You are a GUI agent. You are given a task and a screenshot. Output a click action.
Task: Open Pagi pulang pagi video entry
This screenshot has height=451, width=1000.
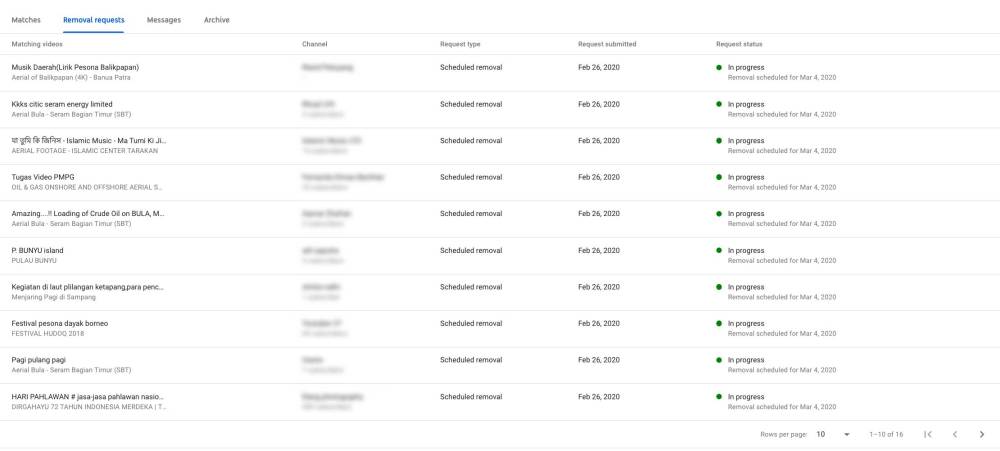(39, 360)
